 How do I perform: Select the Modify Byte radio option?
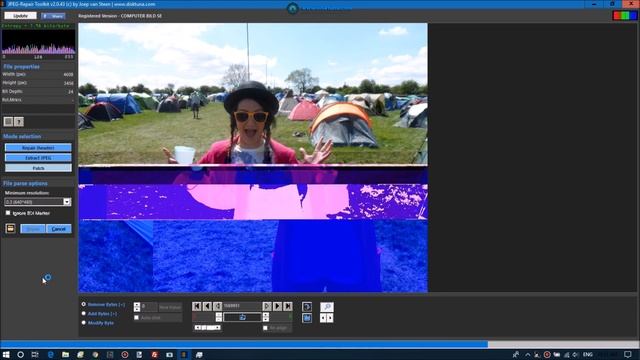(84, 323)
